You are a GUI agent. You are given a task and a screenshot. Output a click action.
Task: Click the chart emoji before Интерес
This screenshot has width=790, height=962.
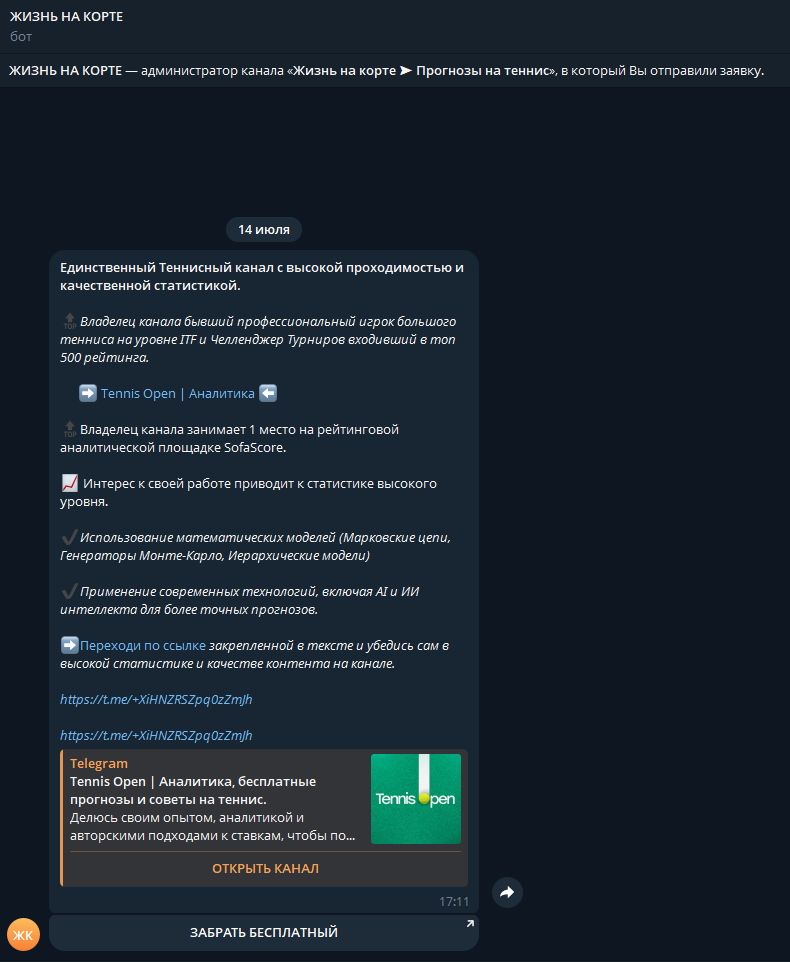pos(70,483)
